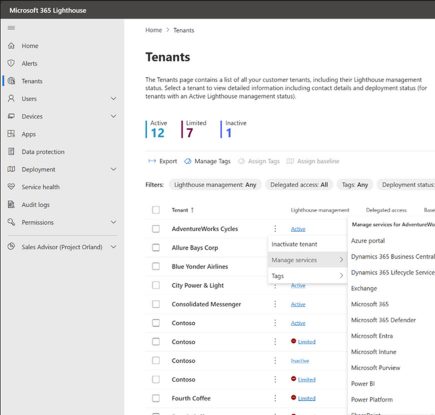Open the Apps grid icon

[x=11, y=134]
